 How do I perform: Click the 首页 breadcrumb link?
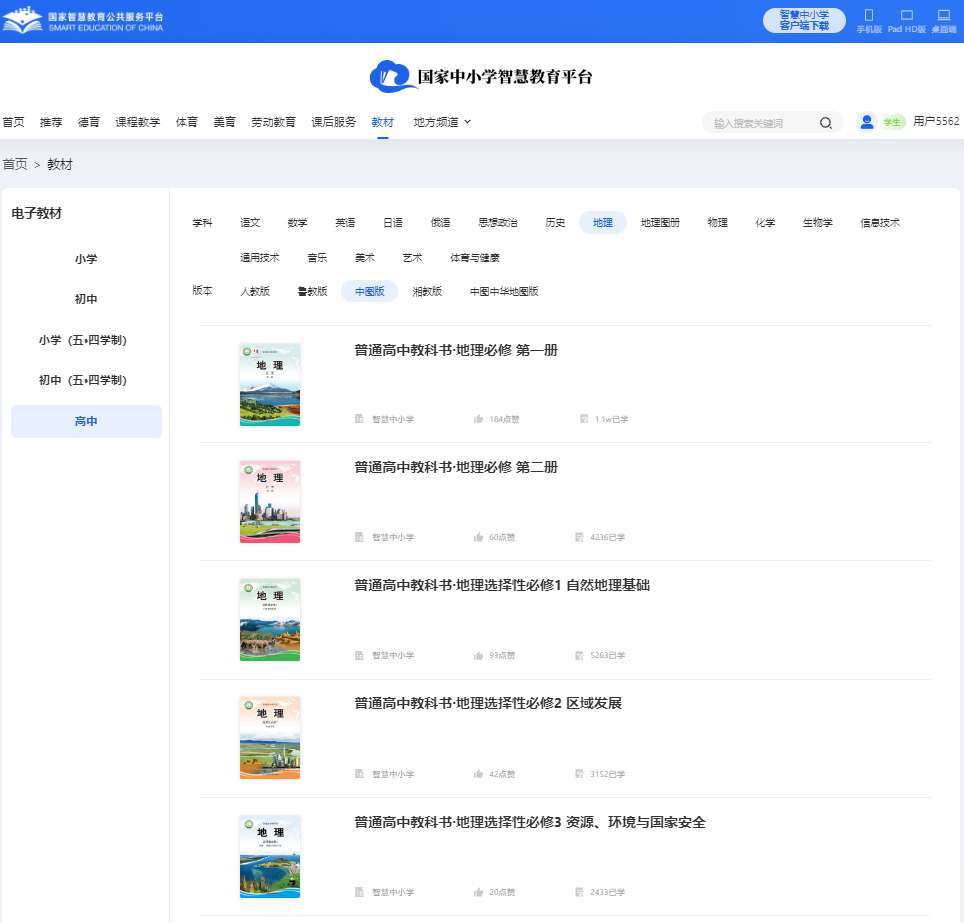[x=15, y=164]
